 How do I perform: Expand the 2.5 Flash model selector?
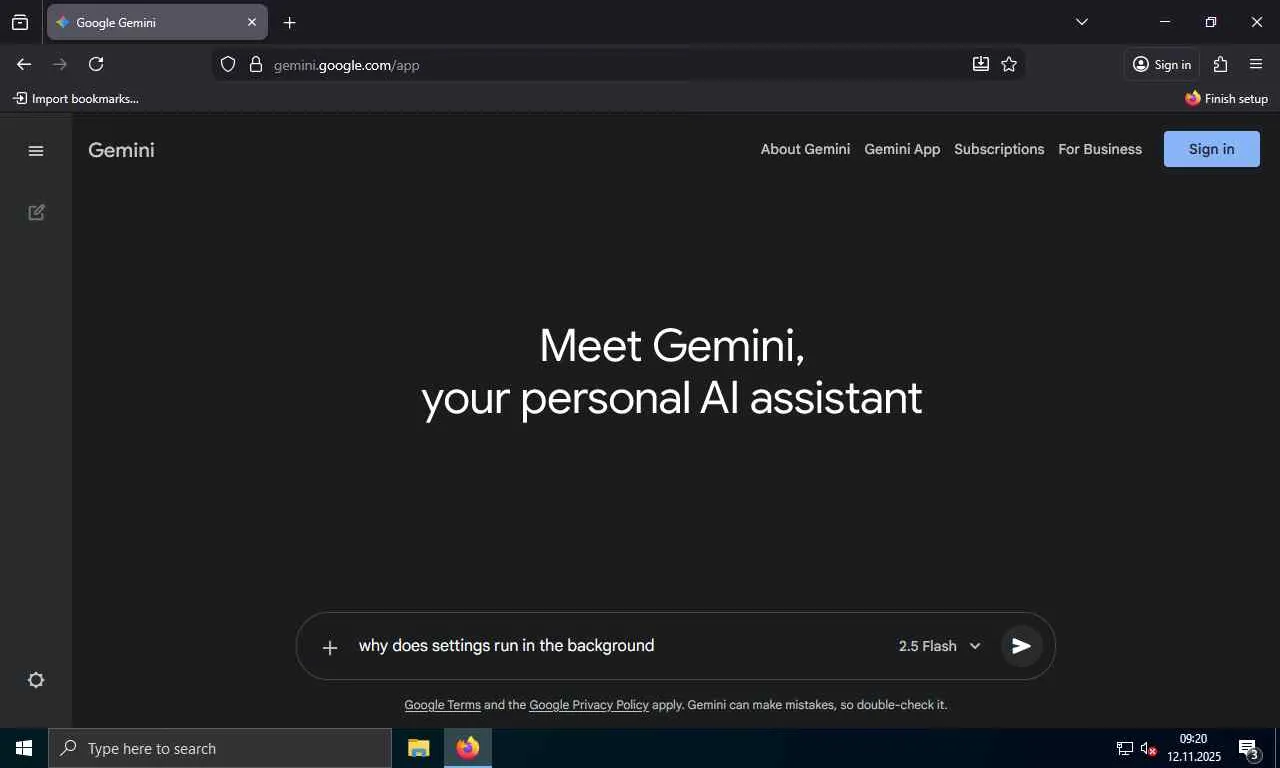[939, 646]
